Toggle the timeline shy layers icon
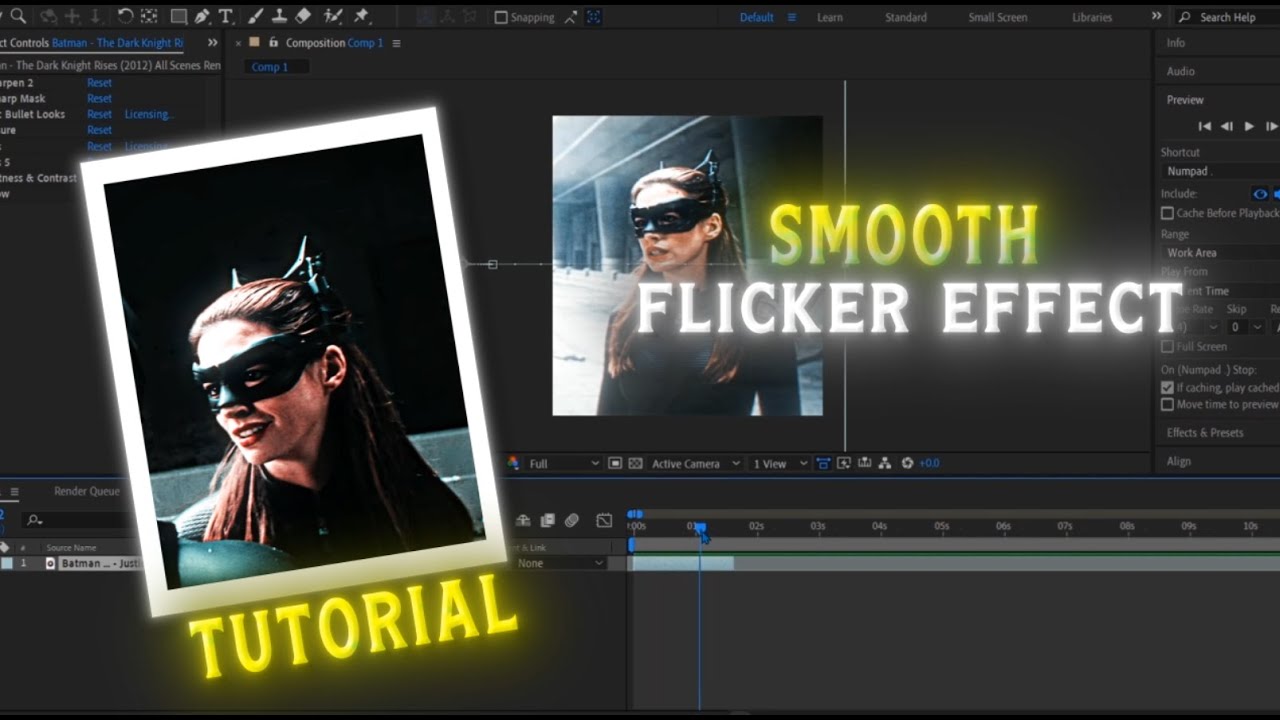This screenshot has width=1280, height=720. 523,520
